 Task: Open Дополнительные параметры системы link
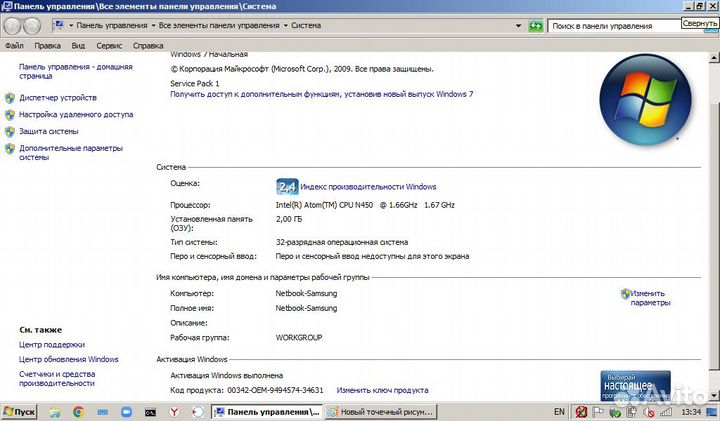[x=71, y=152]
